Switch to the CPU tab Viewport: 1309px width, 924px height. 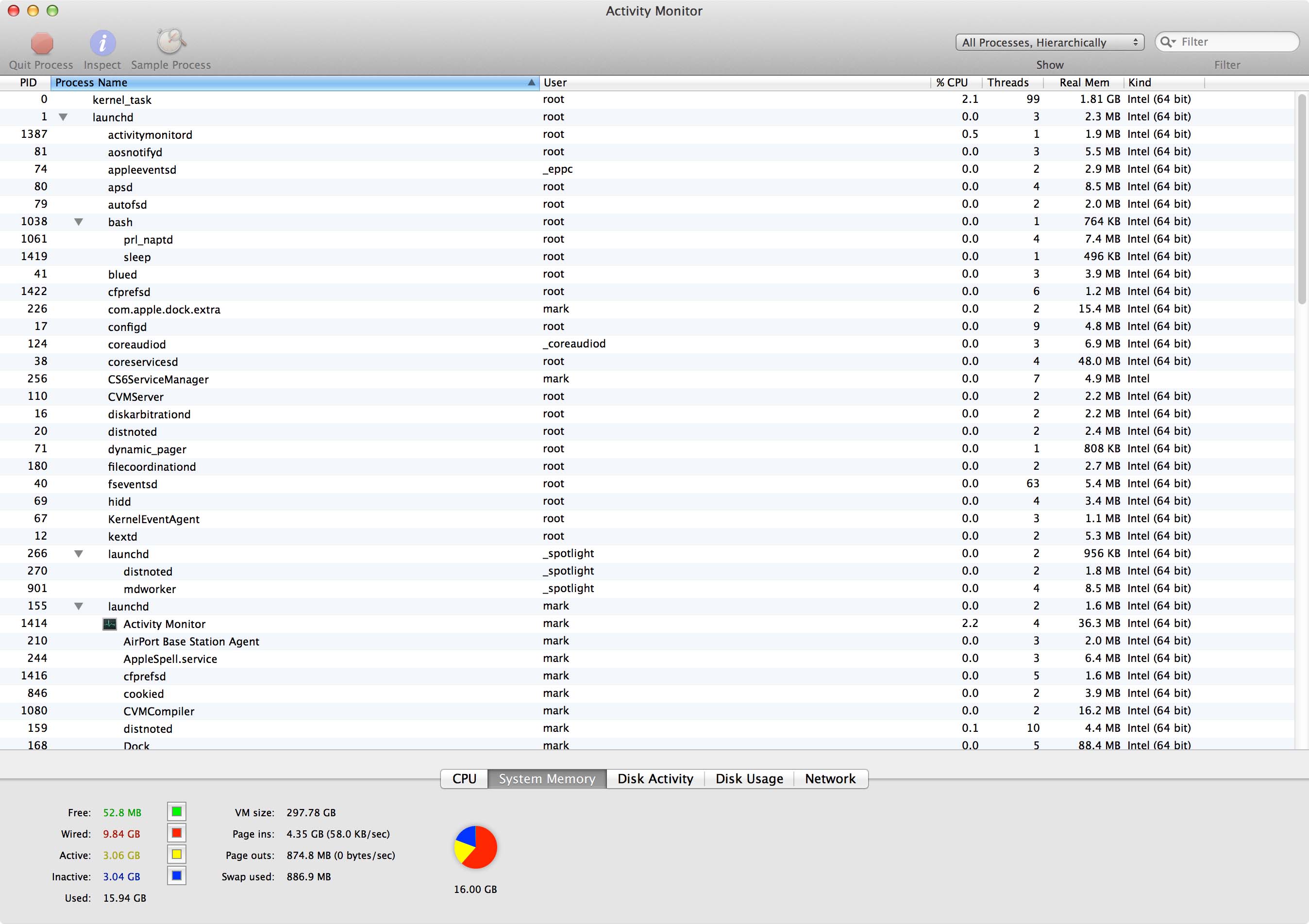pos(464,779)
